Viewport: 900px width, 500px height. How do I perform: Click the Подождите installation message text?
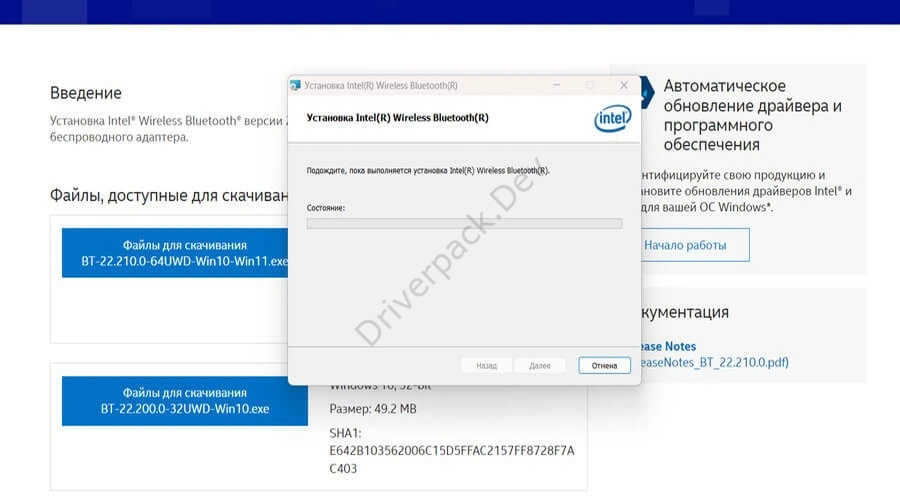tap(428, 170)
